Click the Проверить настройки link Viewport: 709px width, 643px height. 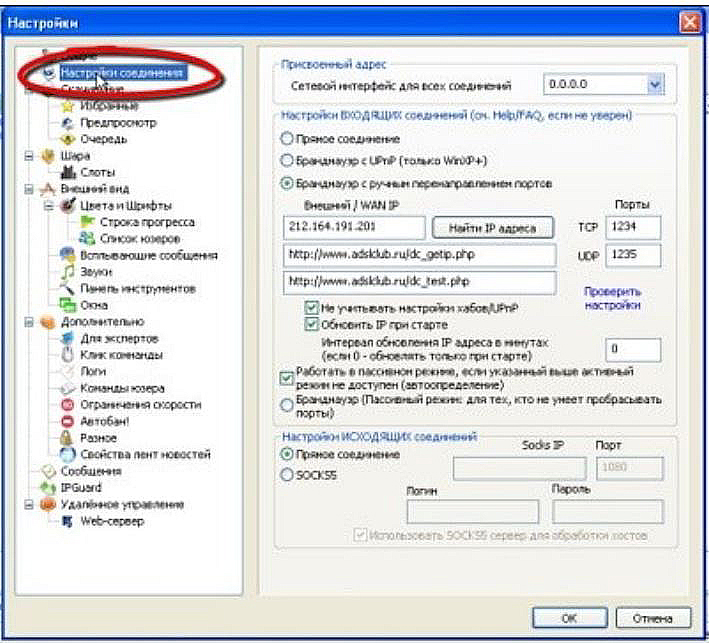(612, 299)
